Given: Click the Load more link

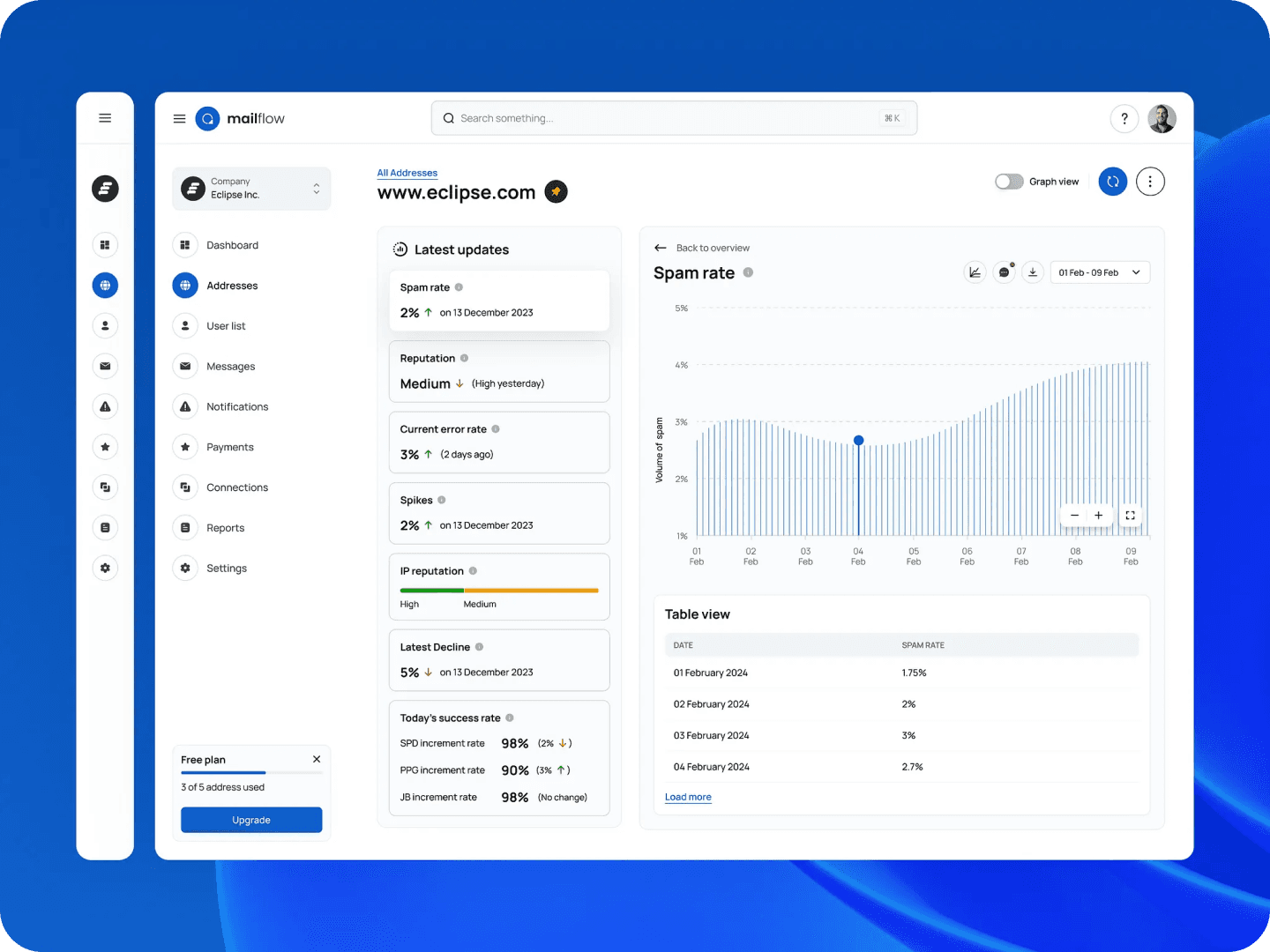Looking at the screenshot, I should [688, 797].
